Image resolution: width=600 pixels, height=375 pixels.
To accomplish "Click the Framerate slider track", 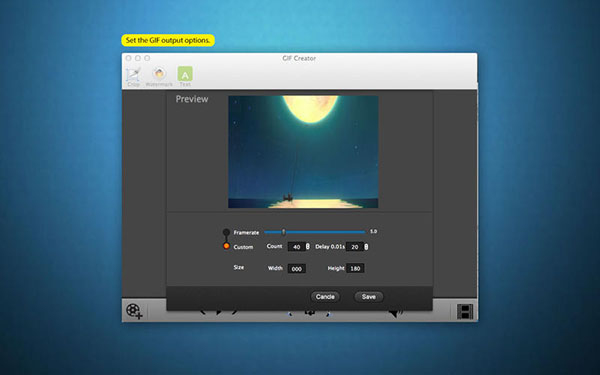I will 315,232.
